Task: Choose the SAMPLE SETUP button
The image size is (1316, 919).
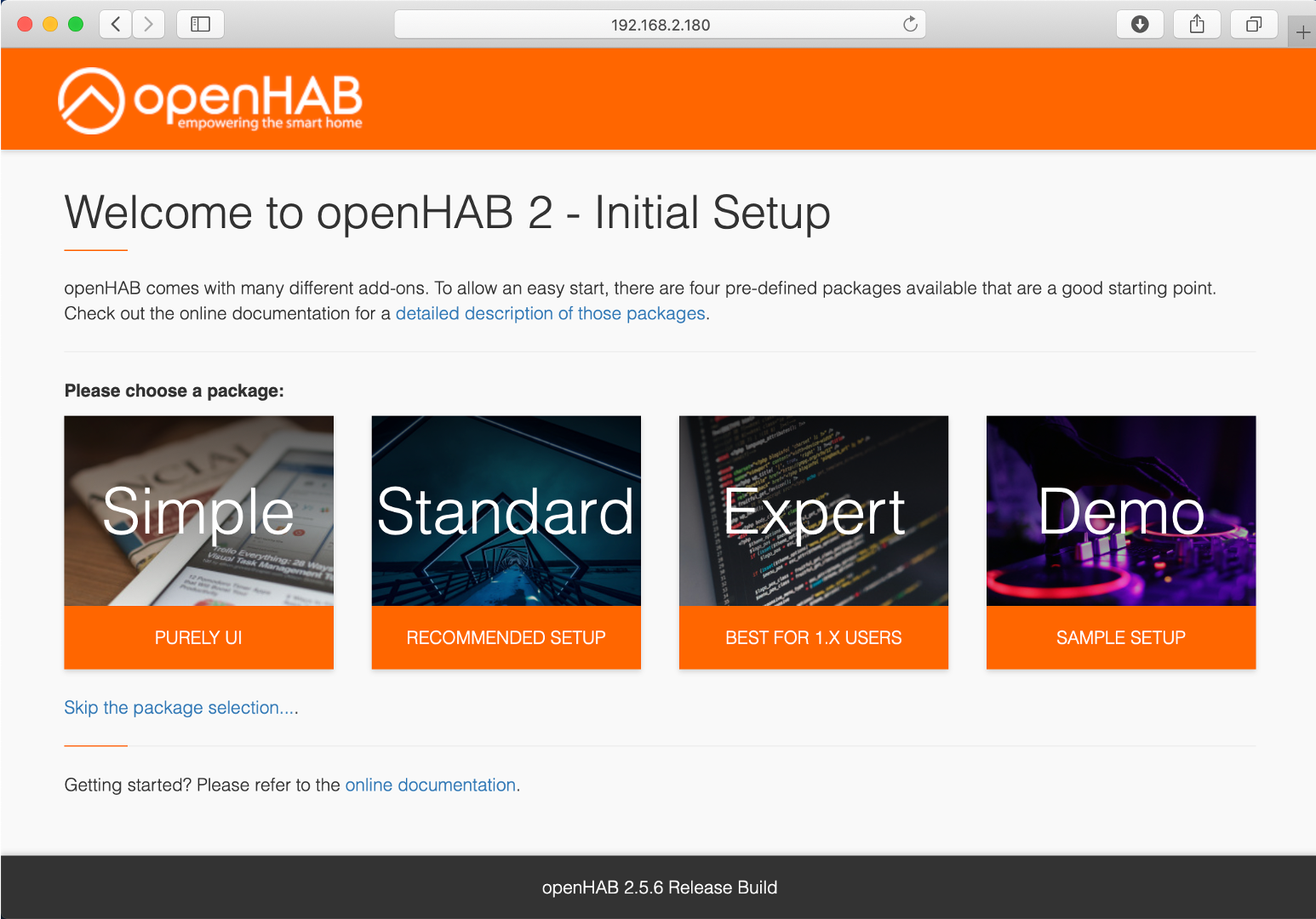Action: [x=1121, y=637]
